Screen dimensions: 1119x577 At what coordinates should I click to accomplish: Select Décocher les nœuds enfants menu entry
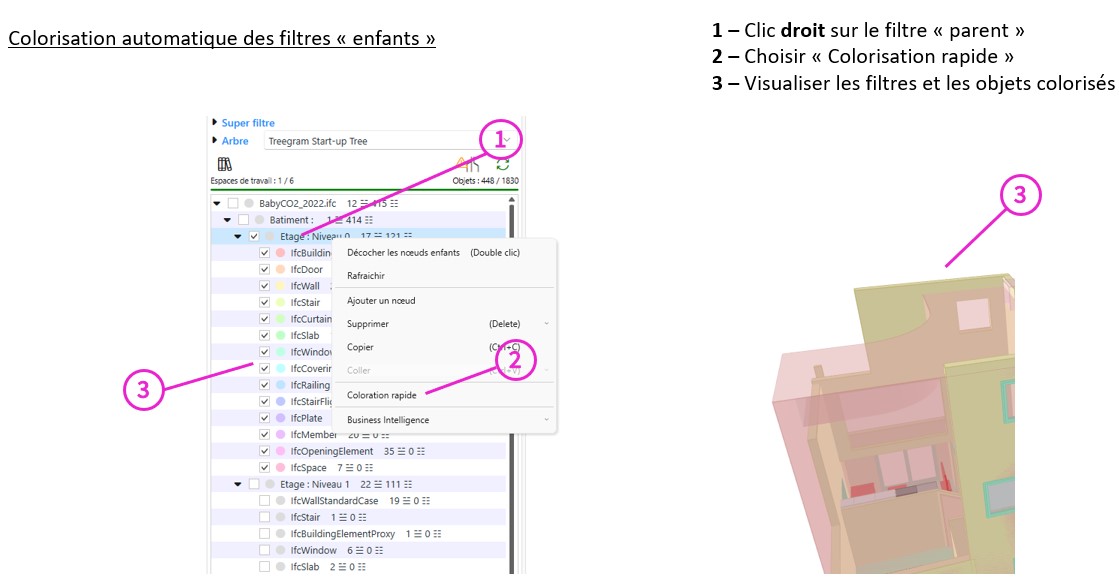(x=403, y=253)
